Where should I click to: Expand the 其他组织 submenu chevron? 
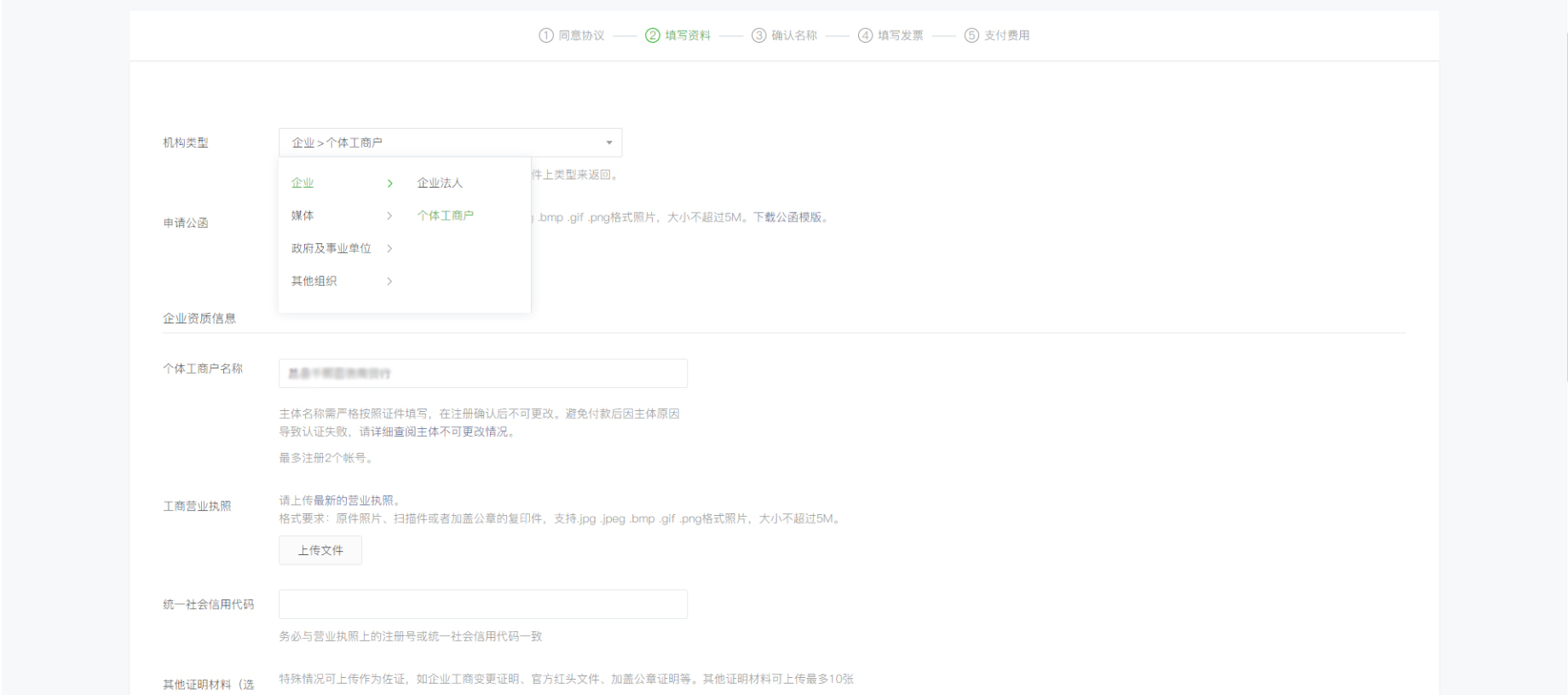point(389,281)
